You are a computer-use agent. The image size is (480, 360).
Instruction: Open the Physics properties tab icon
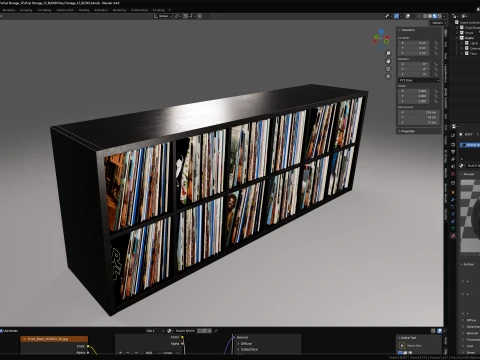pos(453,214)
